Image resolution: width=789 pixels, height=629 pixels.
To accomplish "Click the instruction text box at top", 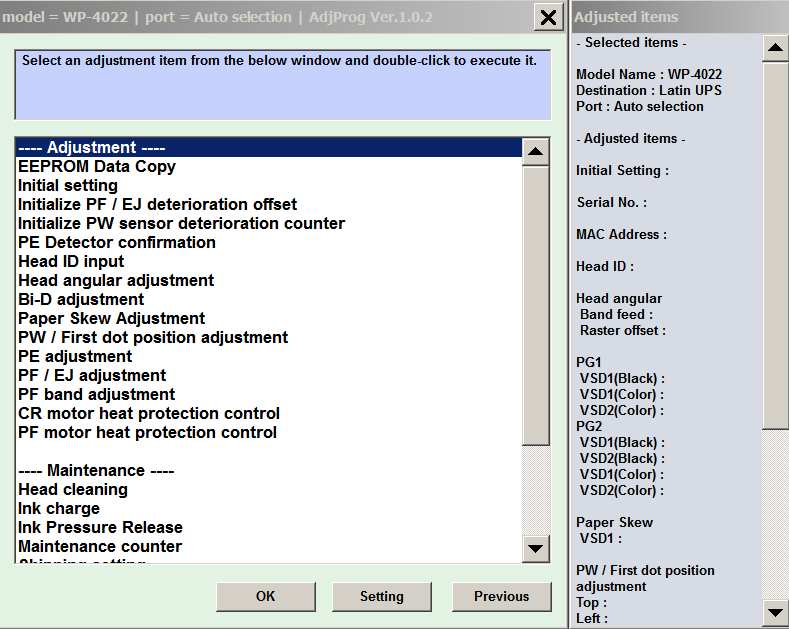I will tap(283, 85).
